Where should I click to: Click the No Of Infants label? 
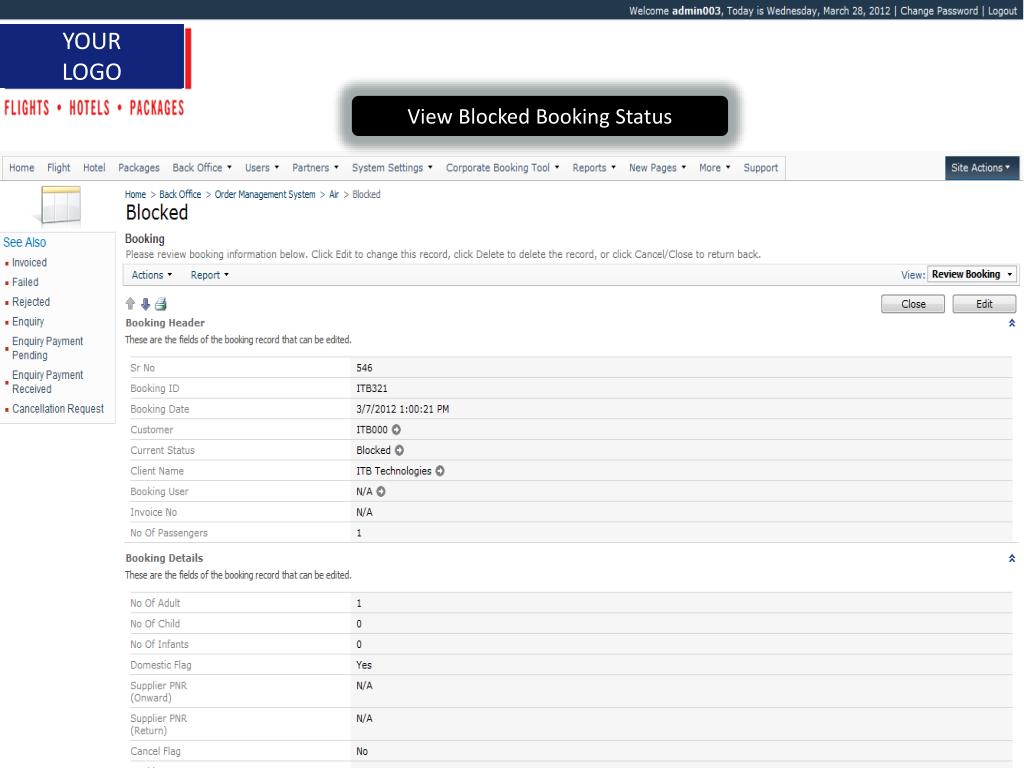click(x=159, y=645)
